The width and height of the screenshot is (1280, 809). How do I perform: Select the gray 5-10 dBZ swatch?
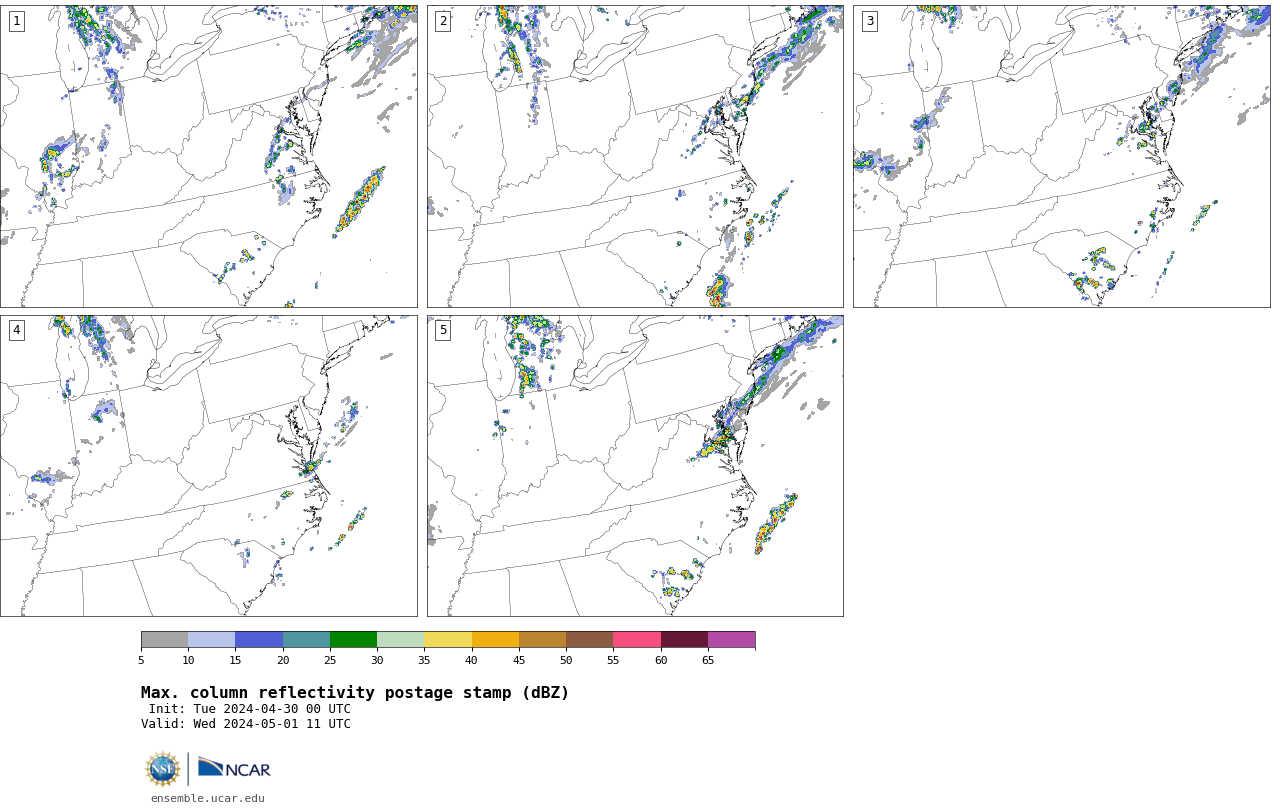click(x=164, y=640)
